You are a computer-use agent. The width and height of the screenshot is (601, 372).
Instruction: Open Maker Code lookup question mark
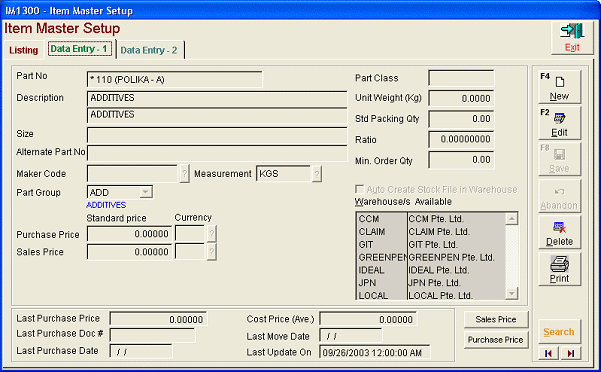click(x=184, y=174)
